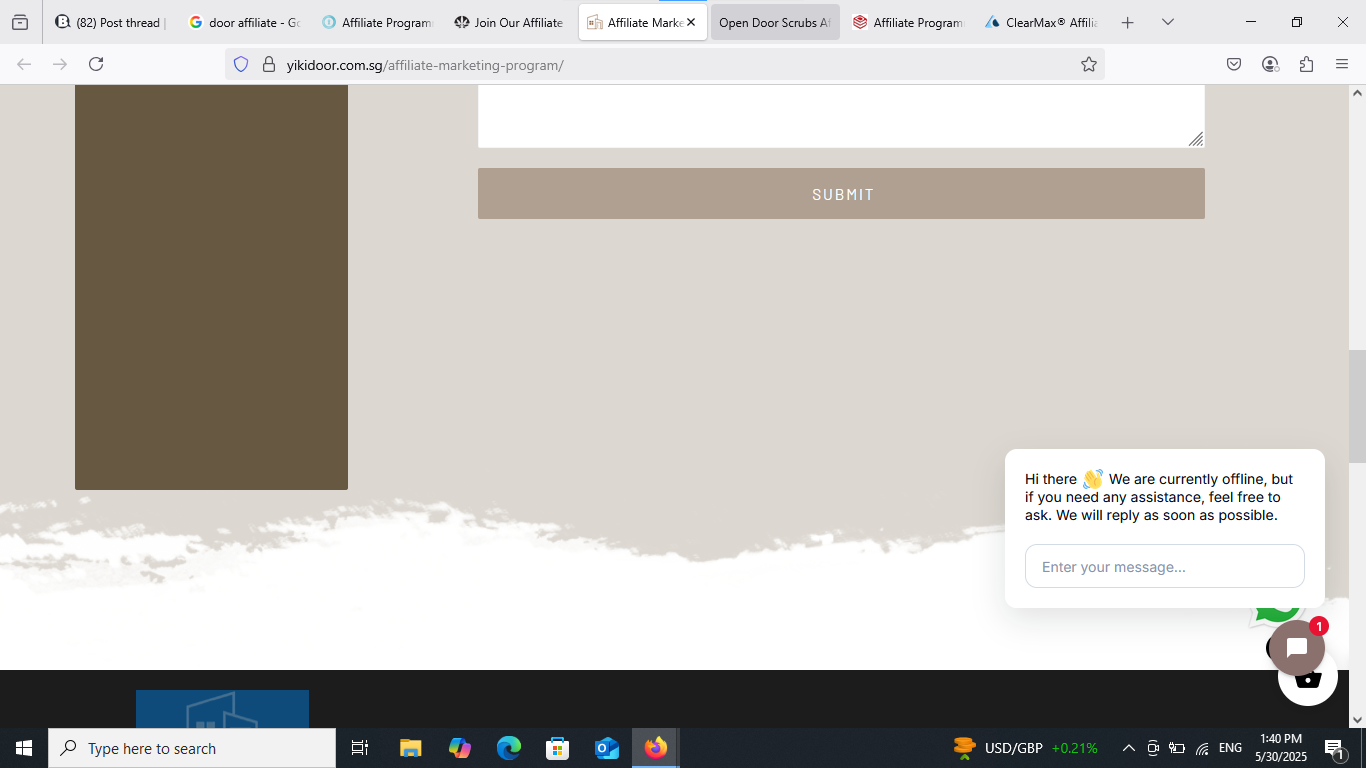Click the Firefox taskbar icon
1366x768 pixels.
pos(656,748)
